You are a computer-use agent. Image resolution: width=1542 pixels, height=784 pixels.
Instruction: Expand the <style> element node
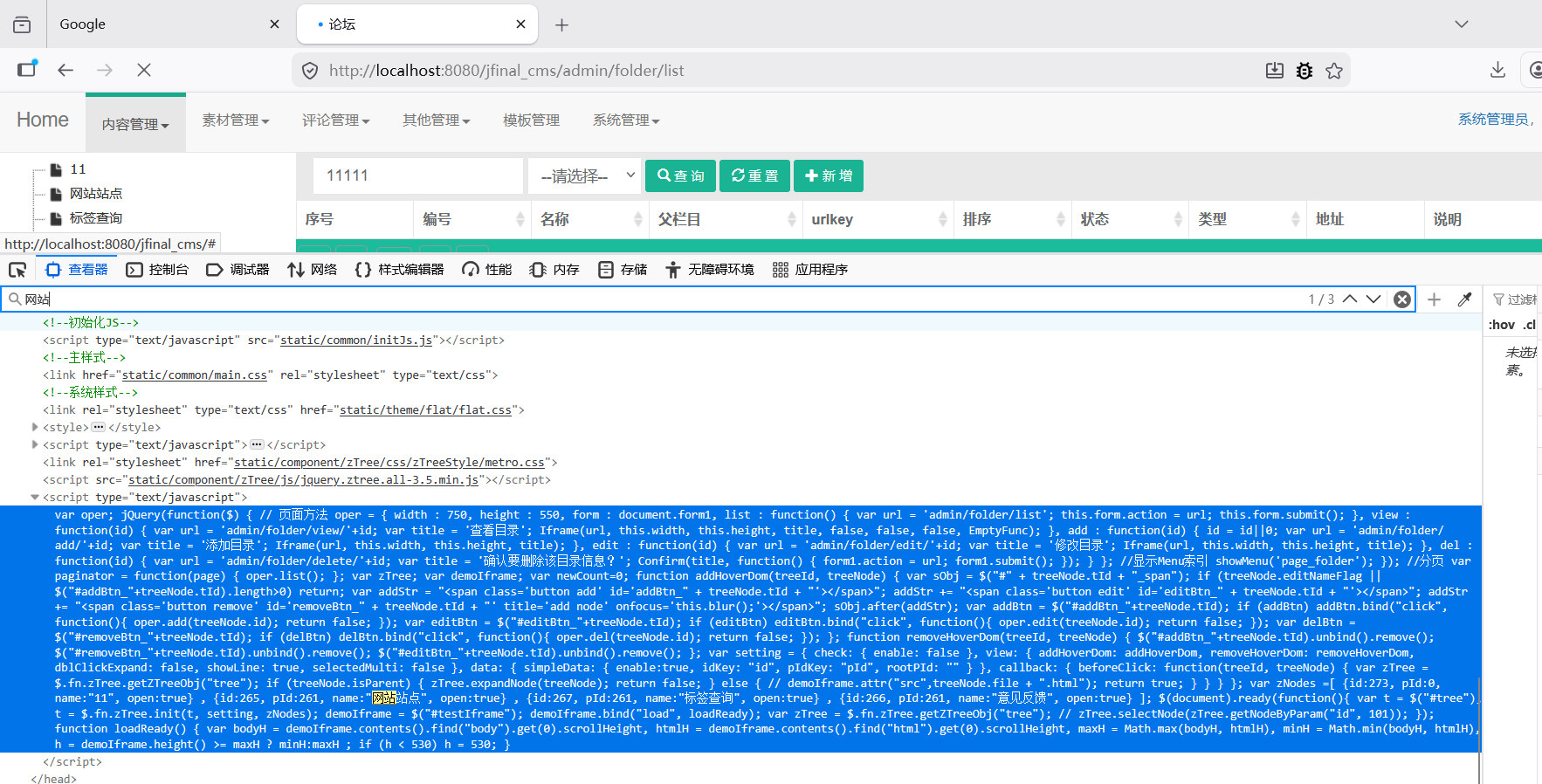[35, 427]
